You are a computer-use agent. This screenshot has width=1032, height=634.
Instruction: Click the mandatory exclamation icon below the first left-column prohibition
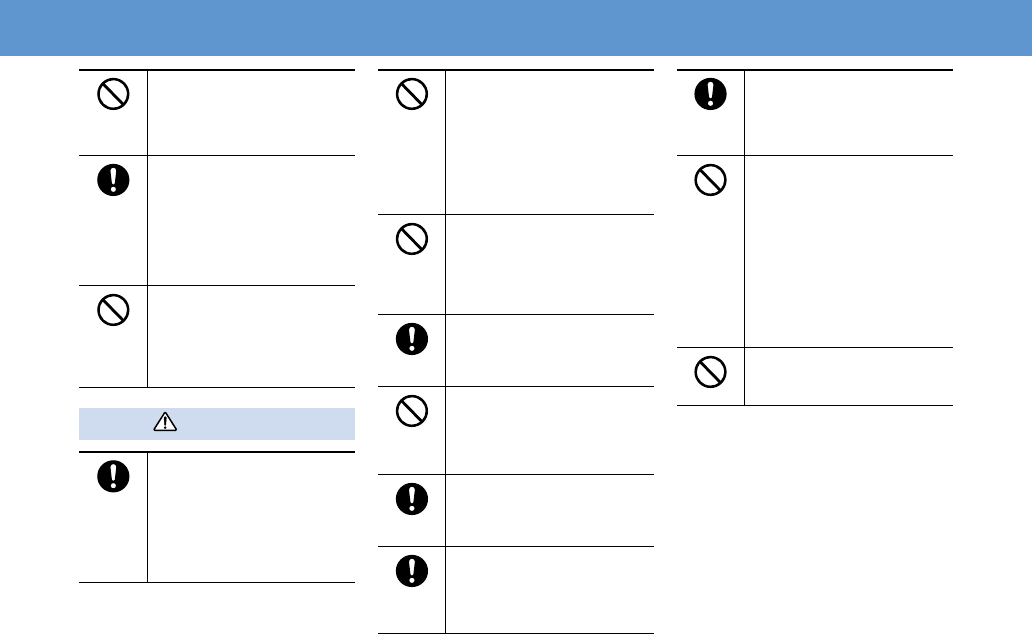click(113, 180)
